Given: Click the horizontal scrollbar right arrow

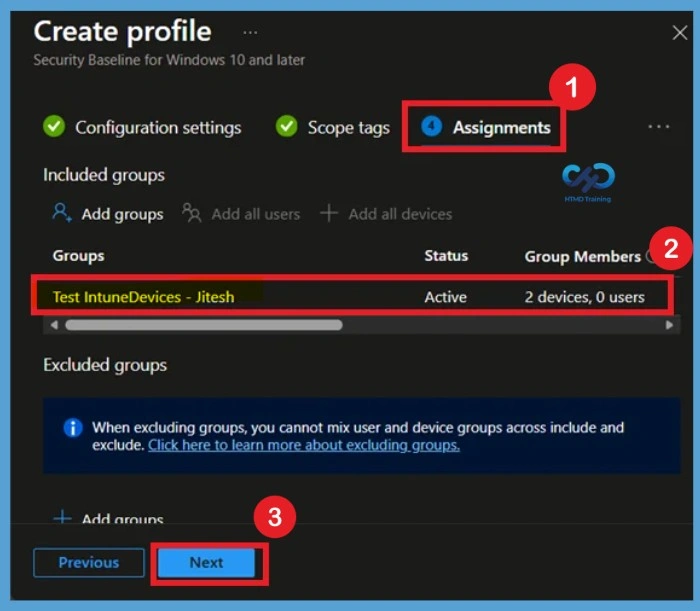Looking at the screenshot, I should tap(669, 325).
